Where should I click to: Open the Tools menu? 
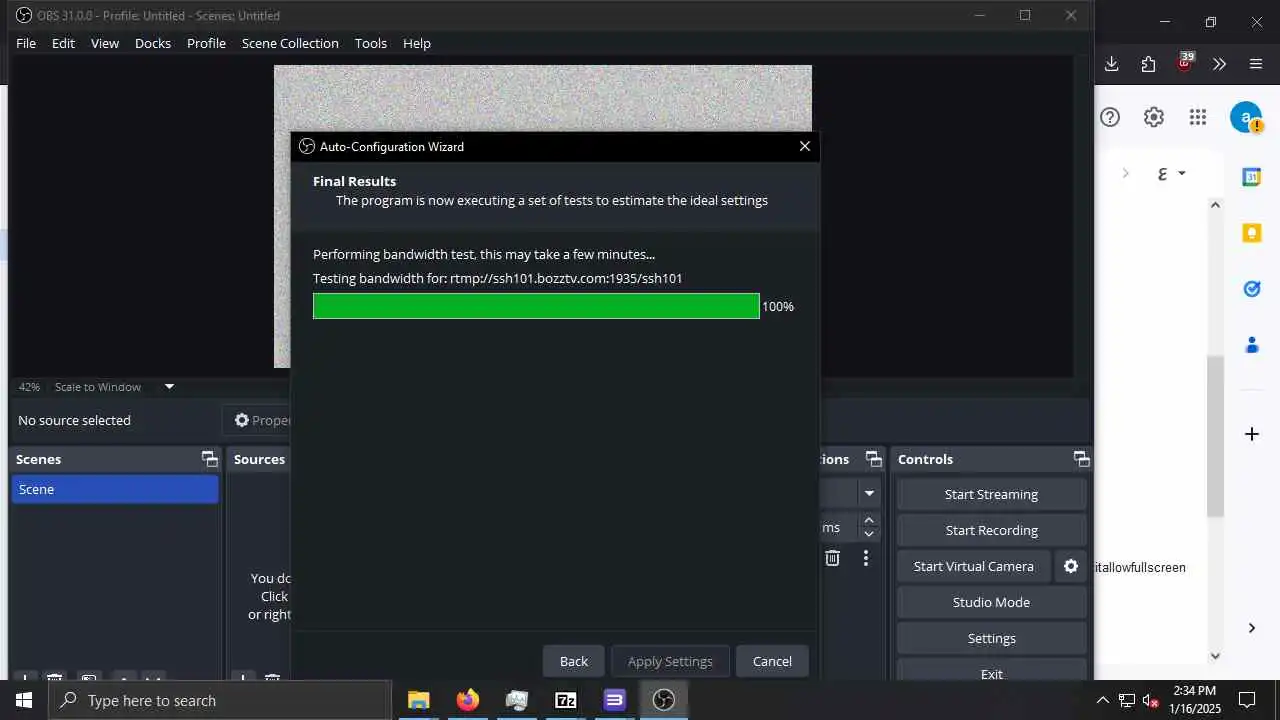pyautogui.click(x=371, y=43)
